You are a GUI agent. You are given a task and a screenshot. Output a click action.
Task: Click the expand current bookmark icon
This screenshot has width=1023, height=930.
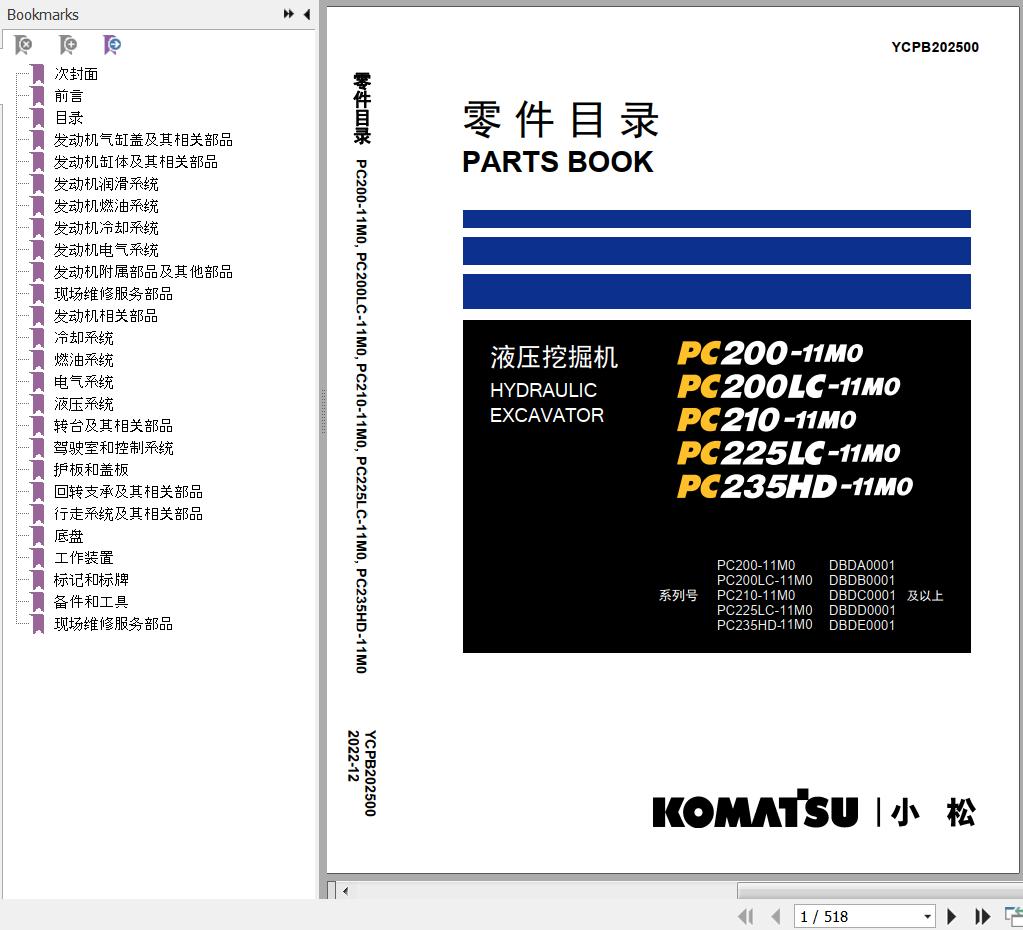pos(112,45)
